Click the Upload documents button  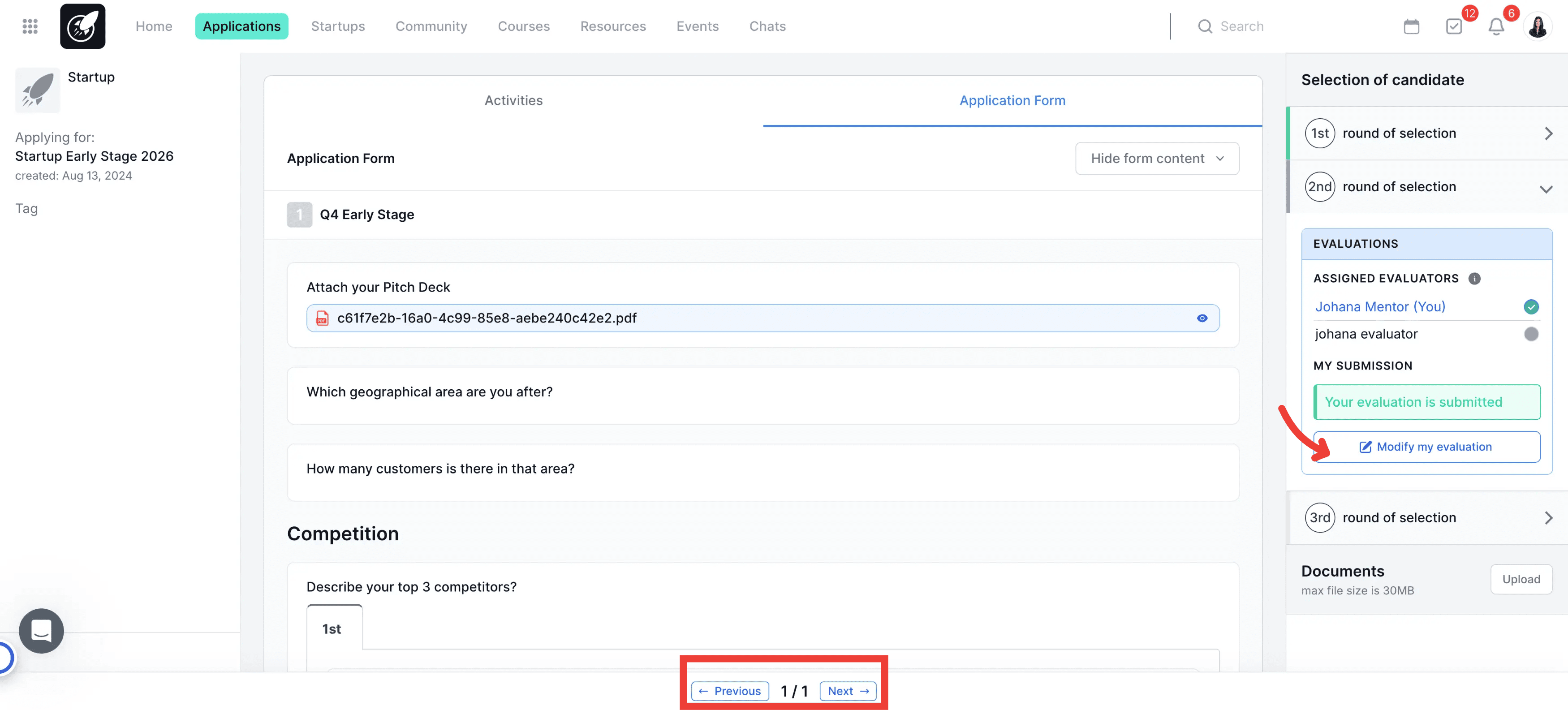[1521, 579]
